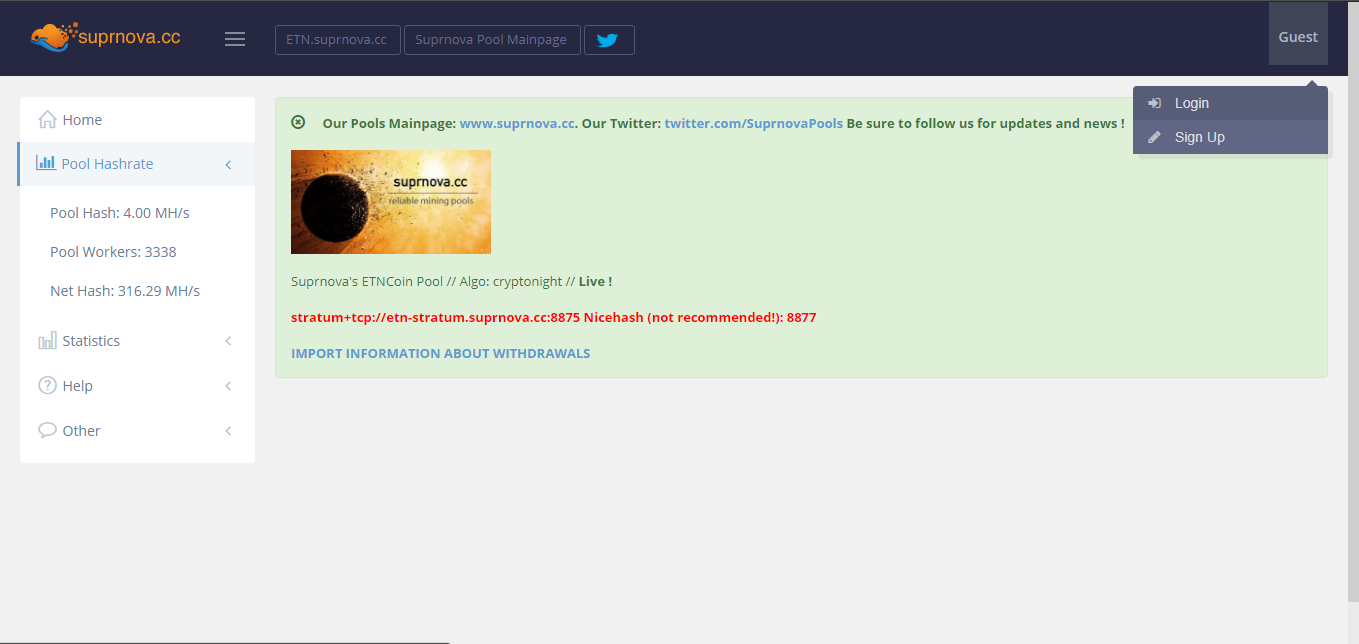Click the Other speech bubble icon
1359x644 pixels.
47,430
